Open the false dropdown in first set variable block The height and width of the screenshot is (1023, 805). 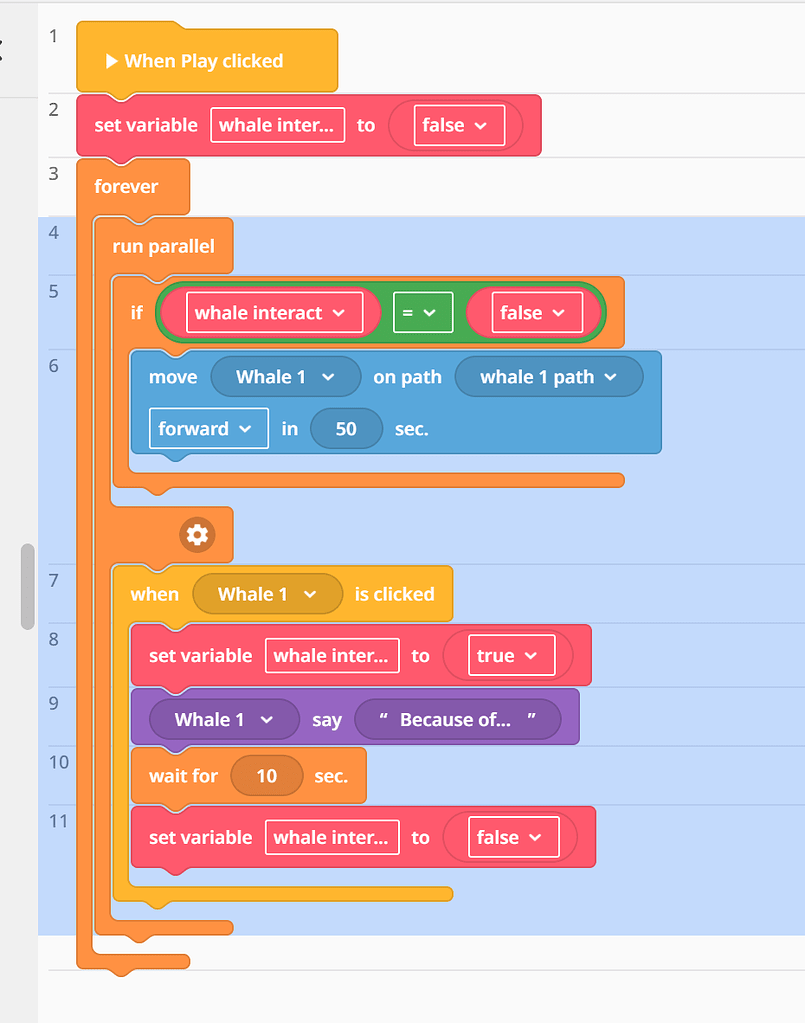pos(458,125)
